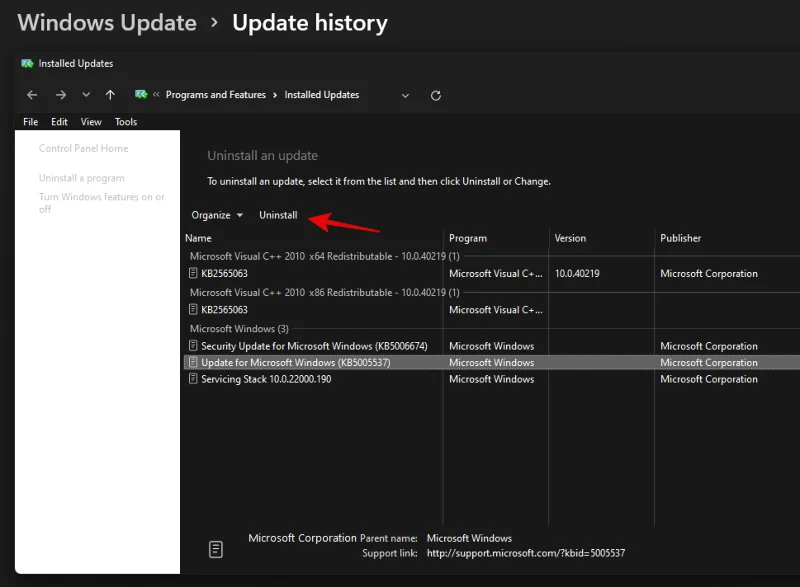The width and height of the screenshot is (800, 587).
Task: Click the Up one level arrow icon
Action: coord(110,94)
